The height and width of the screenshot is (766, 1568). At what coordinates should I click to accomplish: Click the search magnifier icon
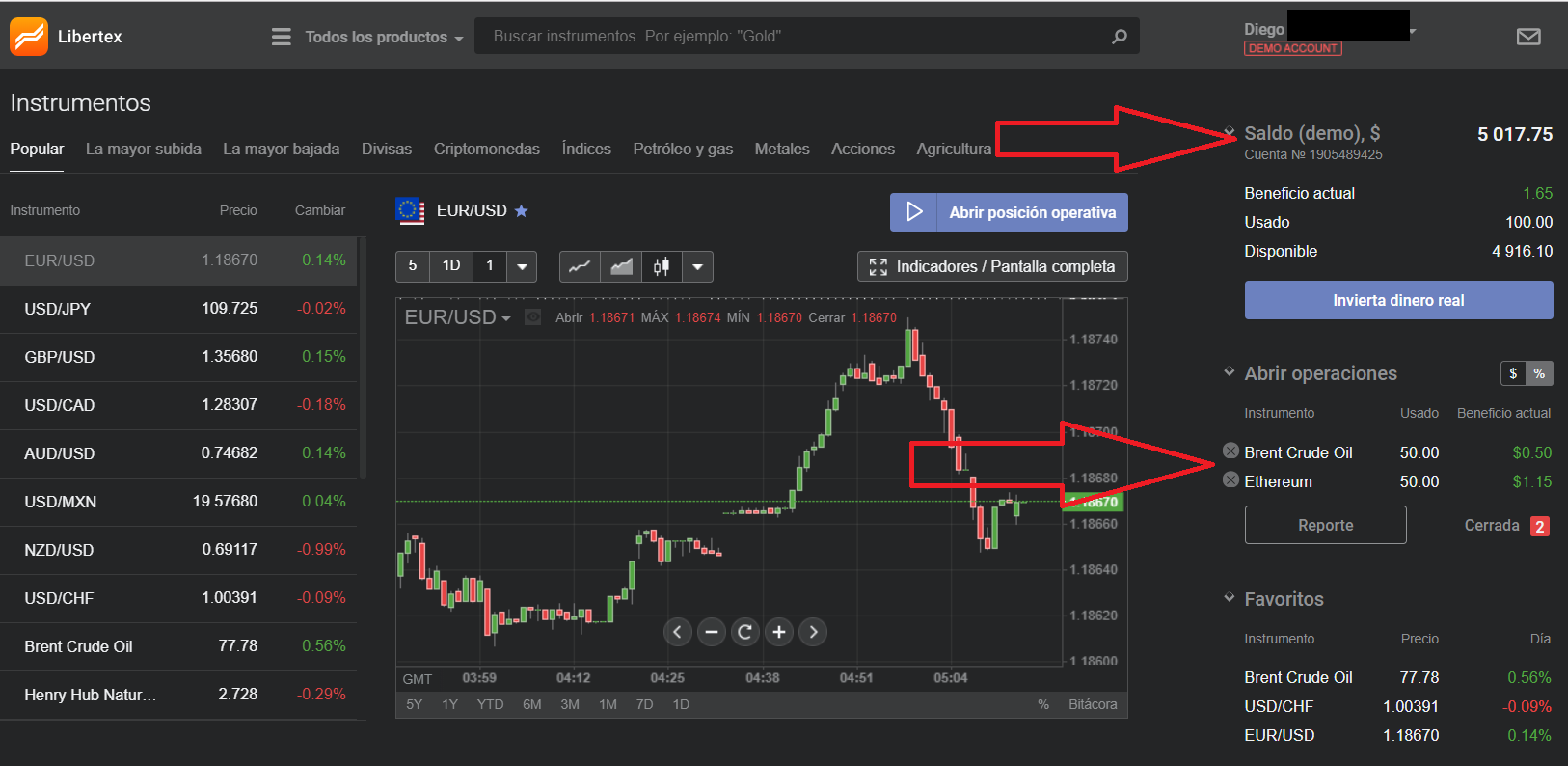[1120, 37]
